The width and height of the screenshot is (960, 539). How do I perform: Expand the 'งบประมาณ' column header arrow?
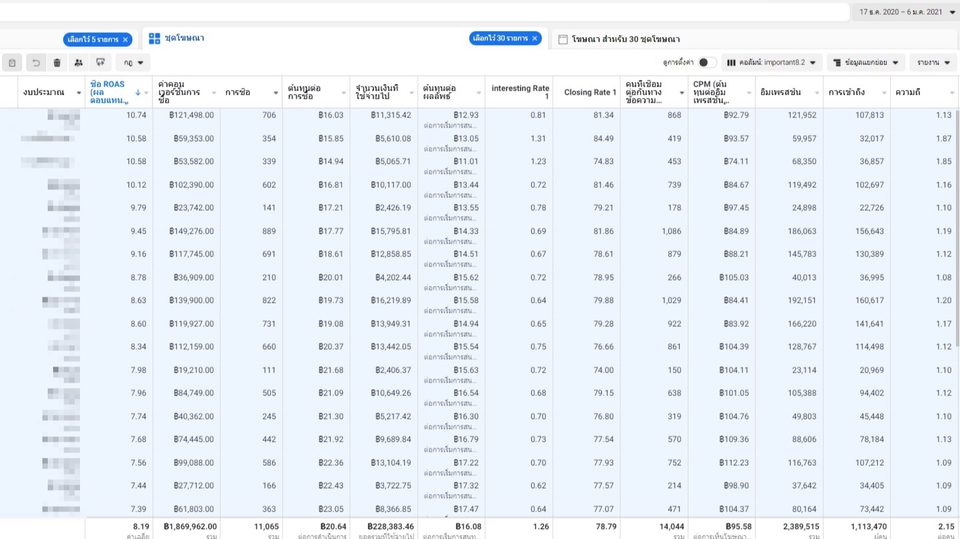(79, 92)
